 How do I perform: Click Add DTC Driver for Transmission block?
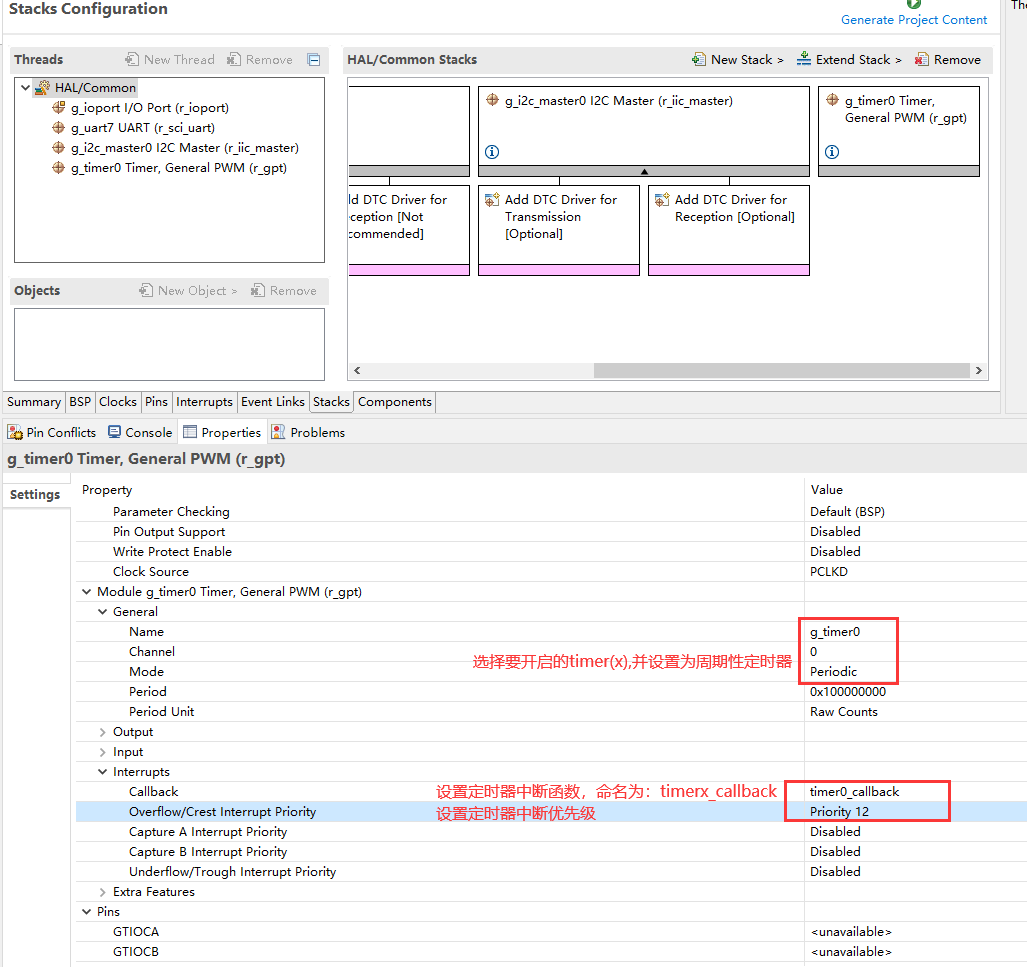click(558, 224)
